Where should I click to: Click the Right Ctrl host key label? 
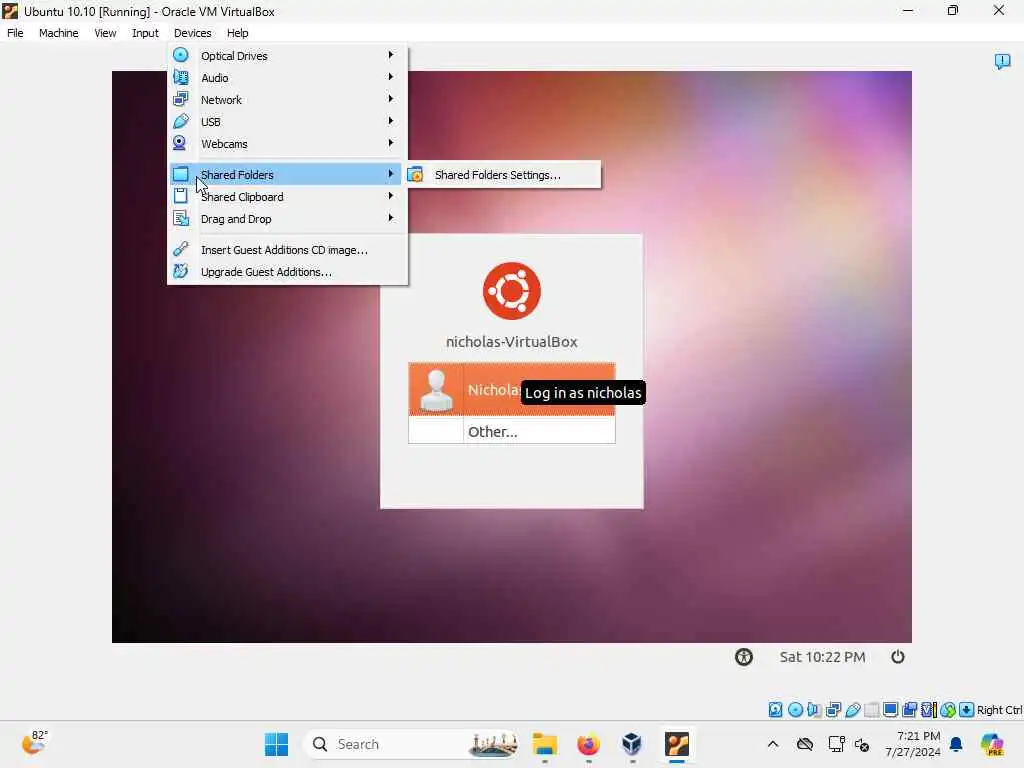click(1000, 710)
